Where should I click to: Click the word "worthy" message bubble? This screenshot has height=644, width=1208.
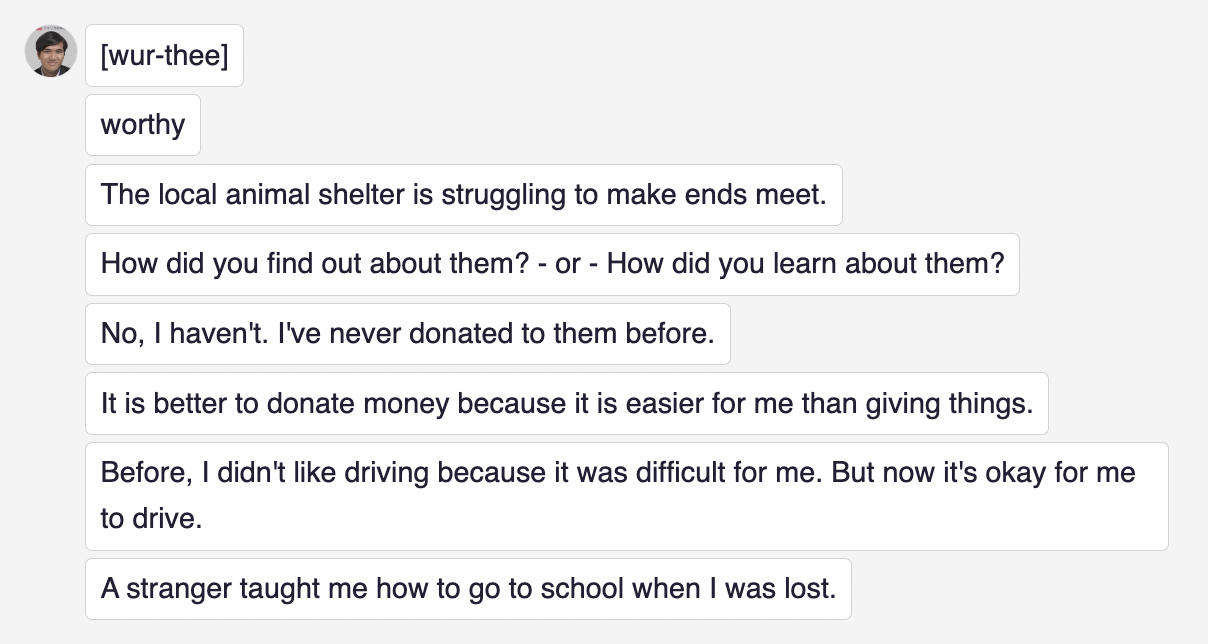tap(143, 125)
